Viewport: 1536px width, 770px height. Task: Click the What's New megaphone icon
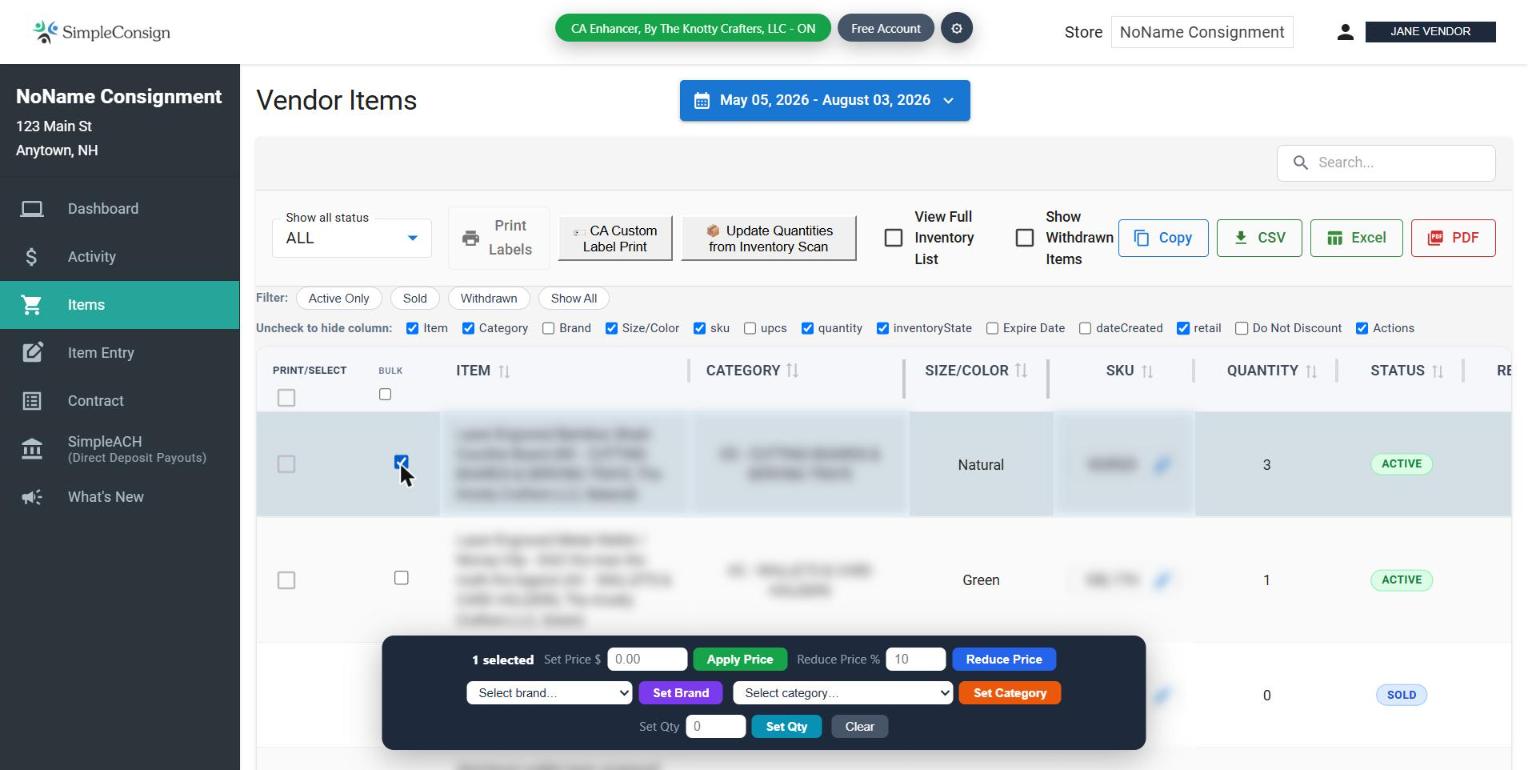[x=32, y=497]
